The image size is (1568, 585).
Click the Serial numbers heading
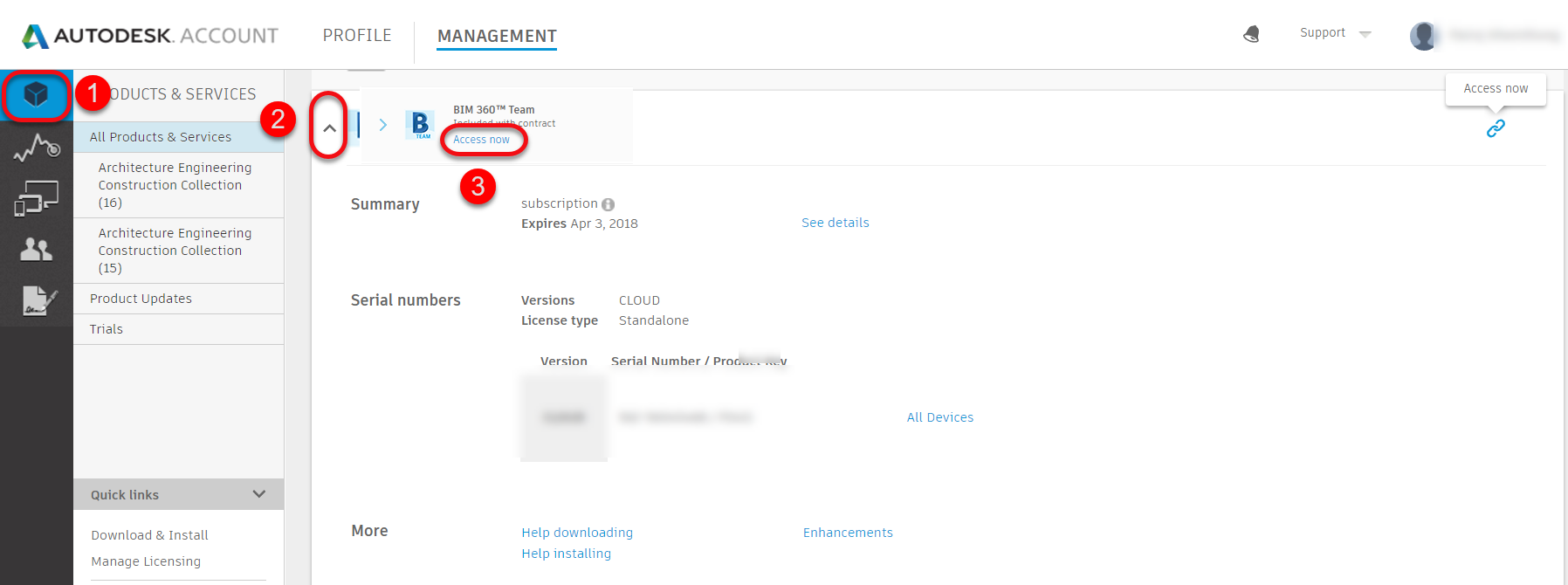pyautogui.click(x=406, y=300)
